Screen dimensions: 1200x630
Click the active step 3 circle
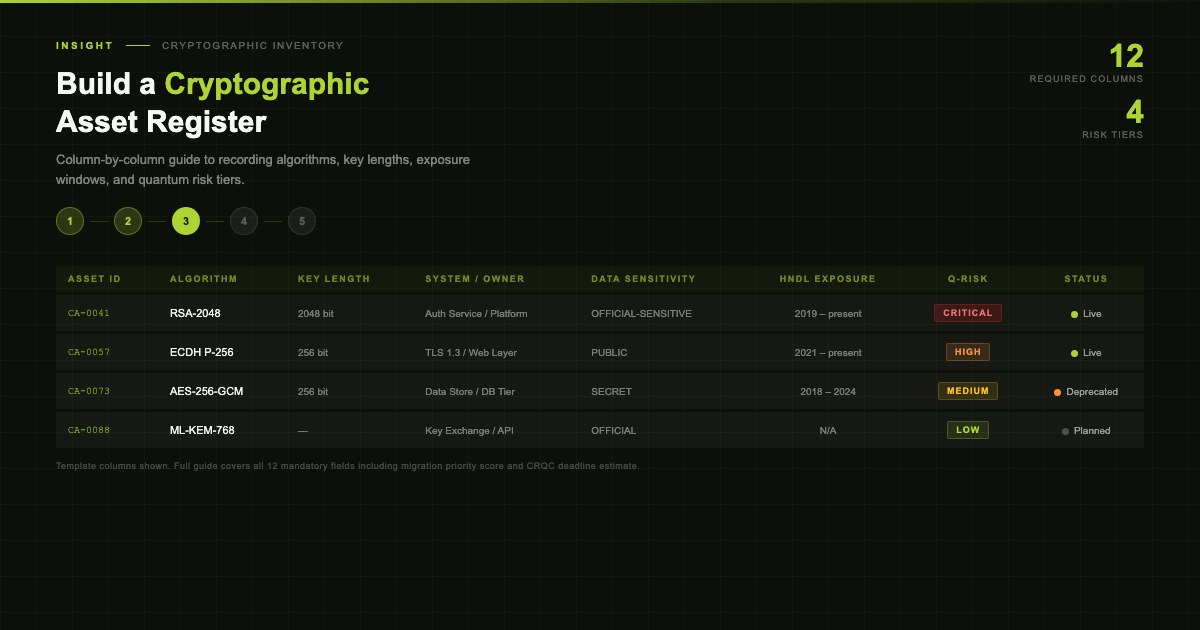point(186,221)
